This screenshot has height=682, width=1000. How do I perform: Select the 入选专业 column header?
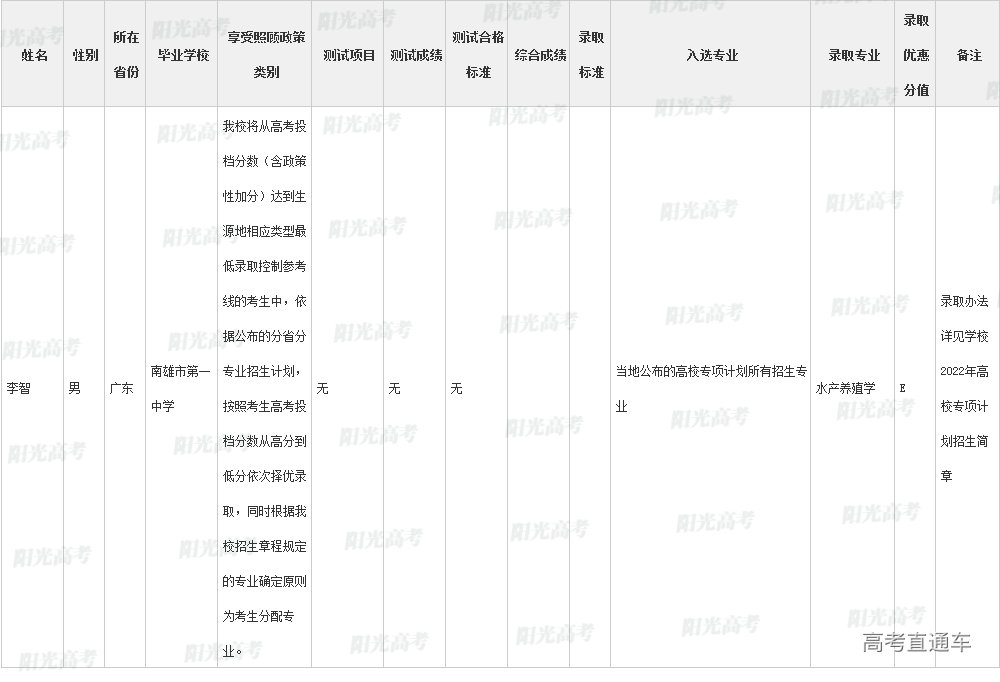click(711, 55)
